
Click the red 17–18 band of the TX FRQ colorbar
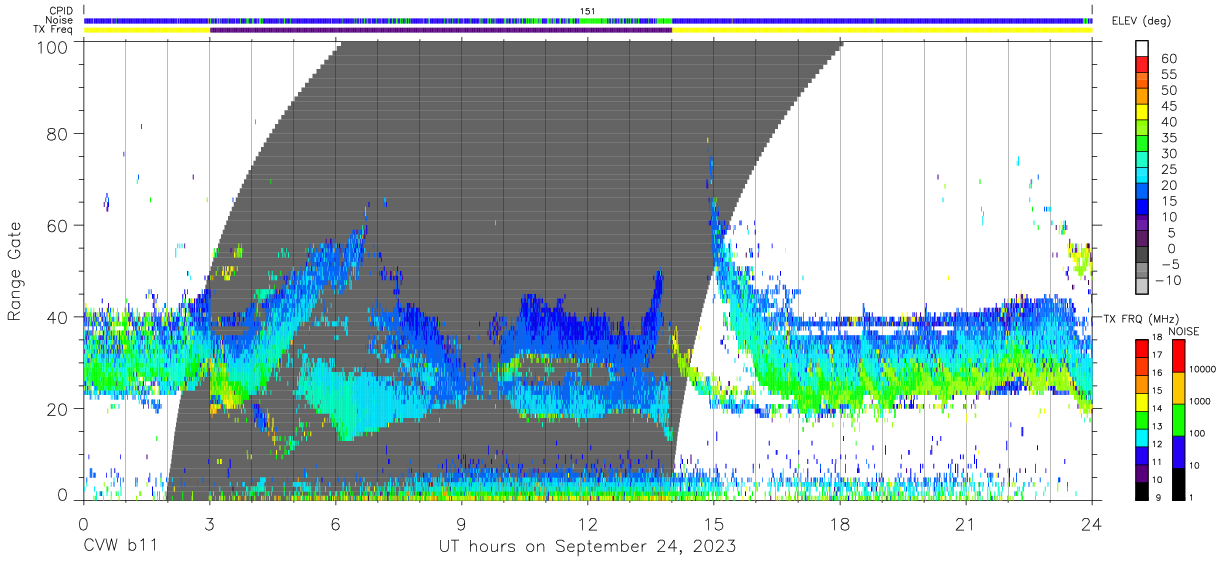1142,348
